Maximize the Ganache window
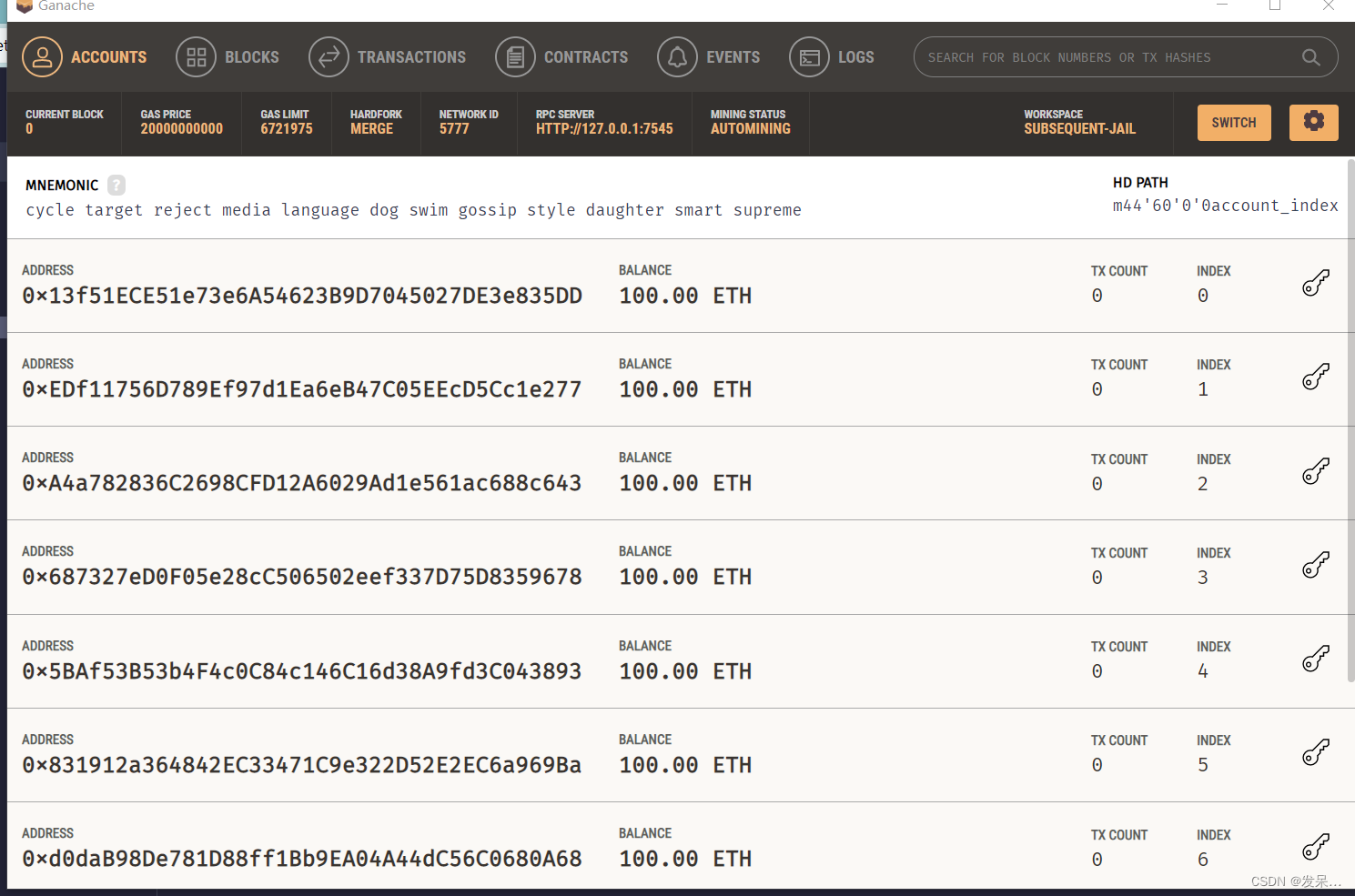The height and width of the screenshot is (896, 1355). pos(1275,5)
